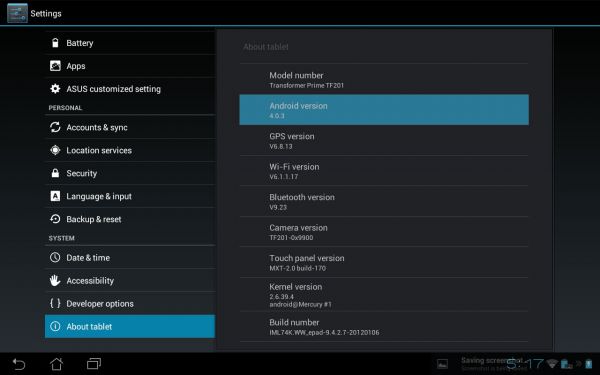Tap the 'Settings' title text
The width and height of the screenshot is (600, 375).
(x=46, y=13)
